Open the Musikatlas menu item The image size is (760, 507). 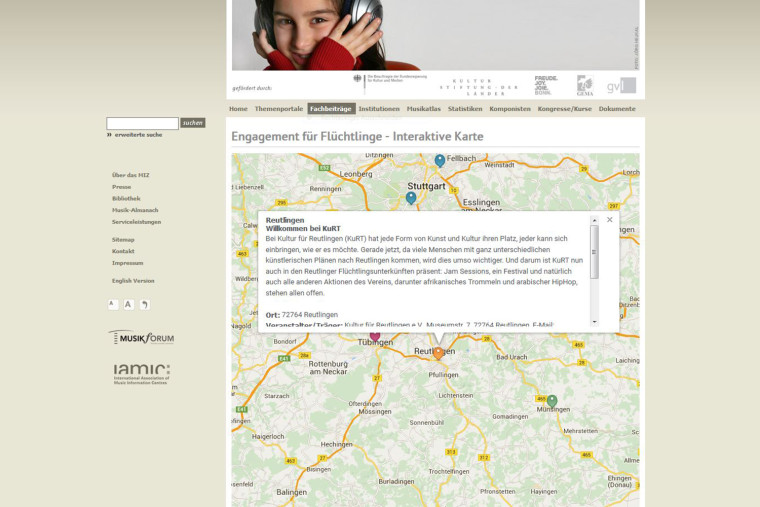[424, 109]
